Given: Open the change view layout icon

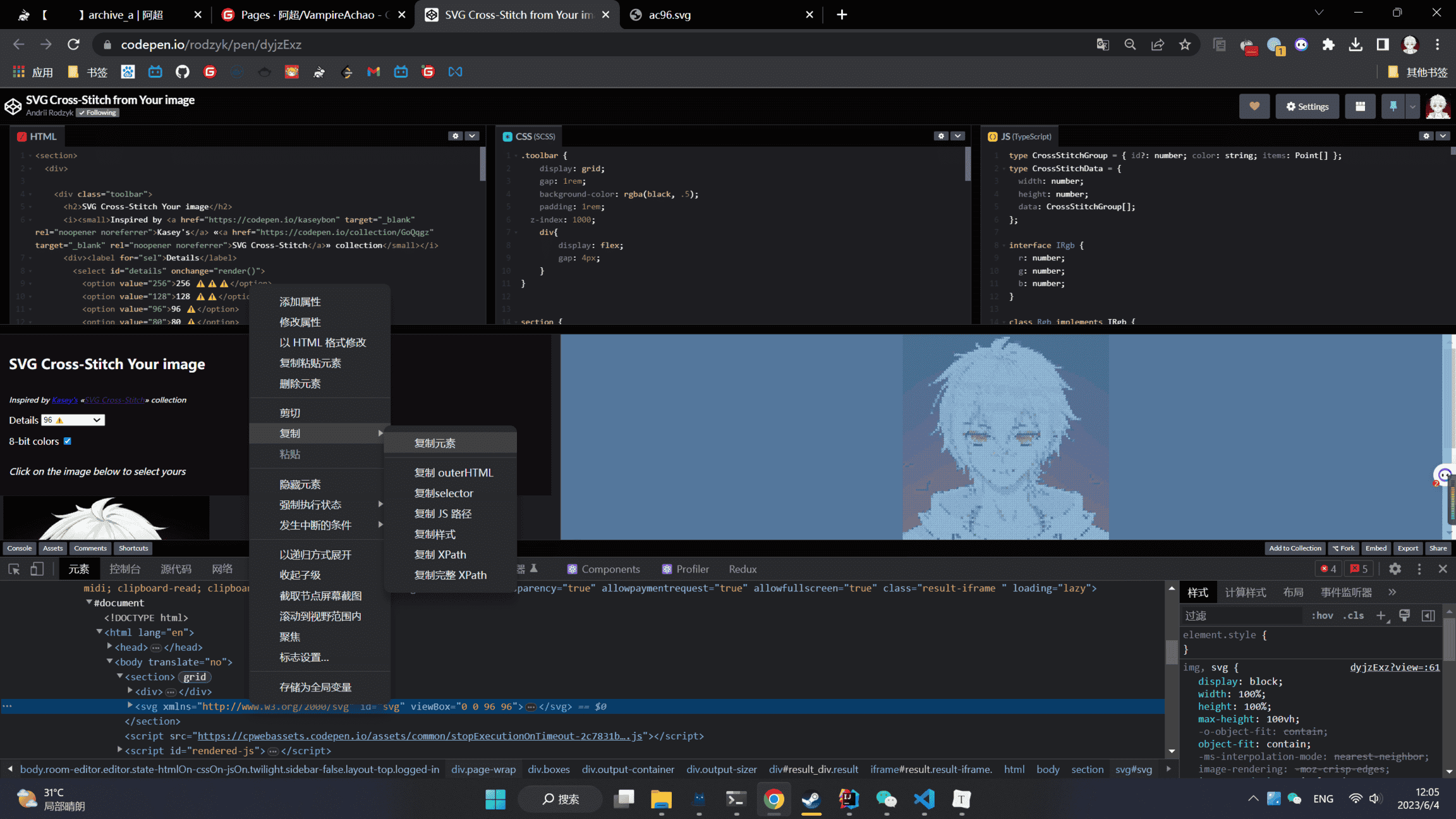Looking at the screenshot, I should click(1360, 106).
